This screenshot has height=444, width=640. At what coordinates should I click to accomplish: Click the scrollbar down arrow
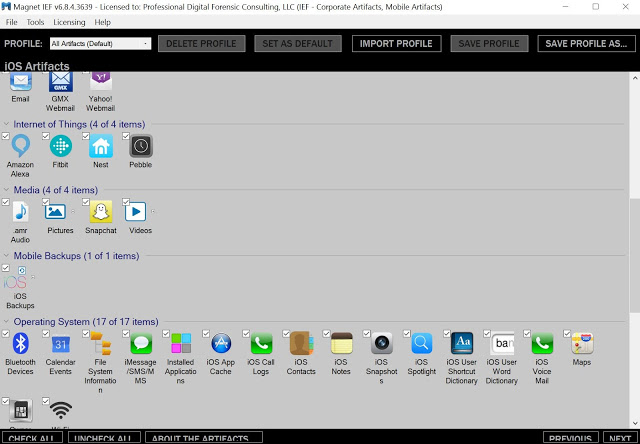pos(635,423)
